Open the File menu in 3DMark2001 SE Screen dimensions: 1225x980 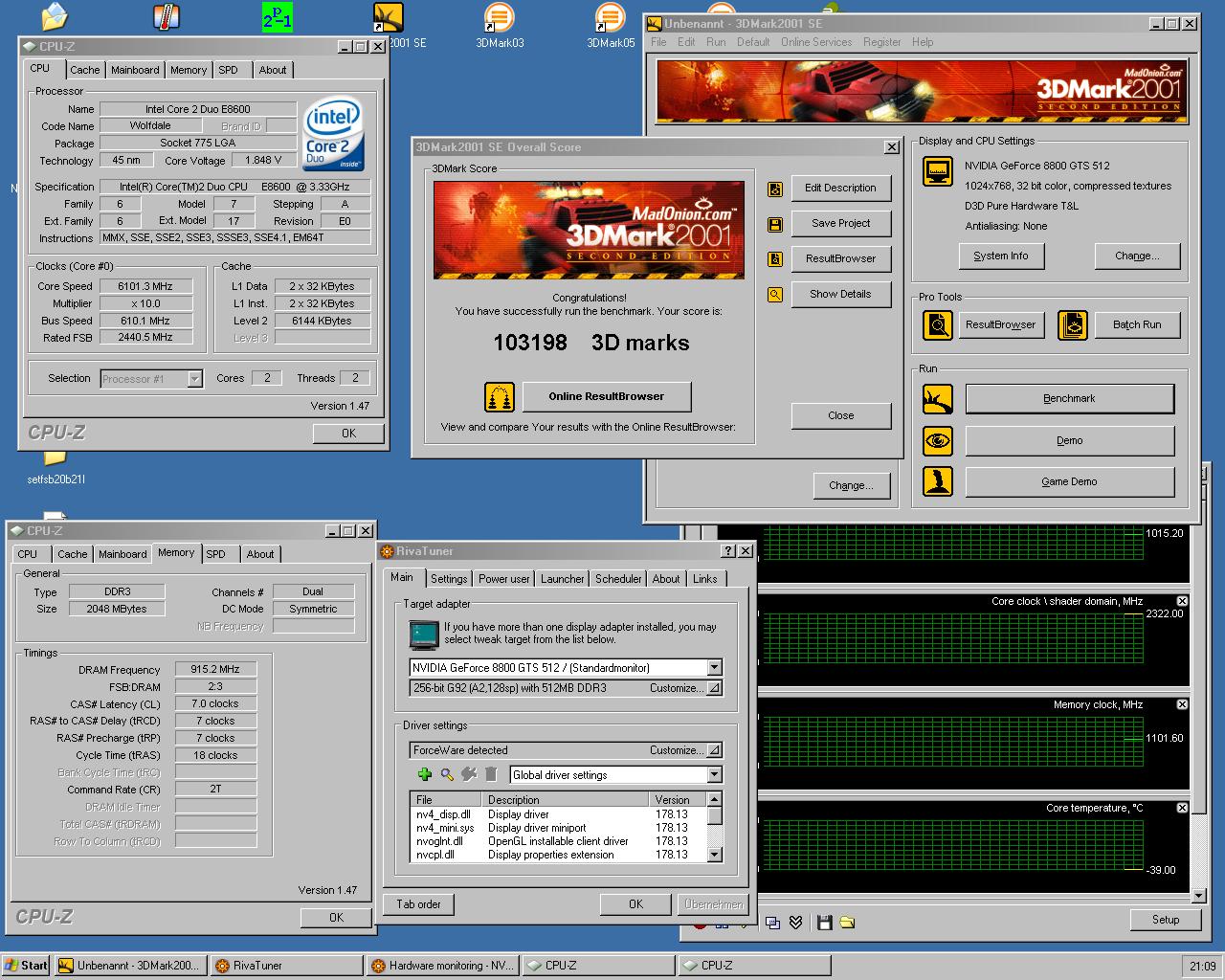click(658, 42)
